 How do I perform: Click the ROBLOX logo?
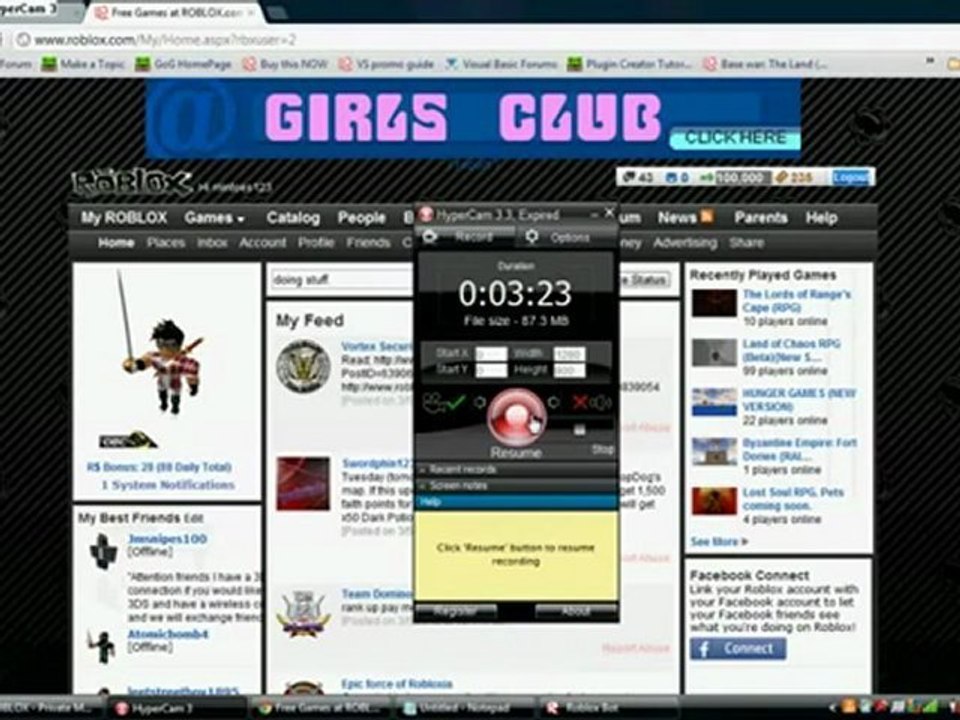[x=132, y=182]
